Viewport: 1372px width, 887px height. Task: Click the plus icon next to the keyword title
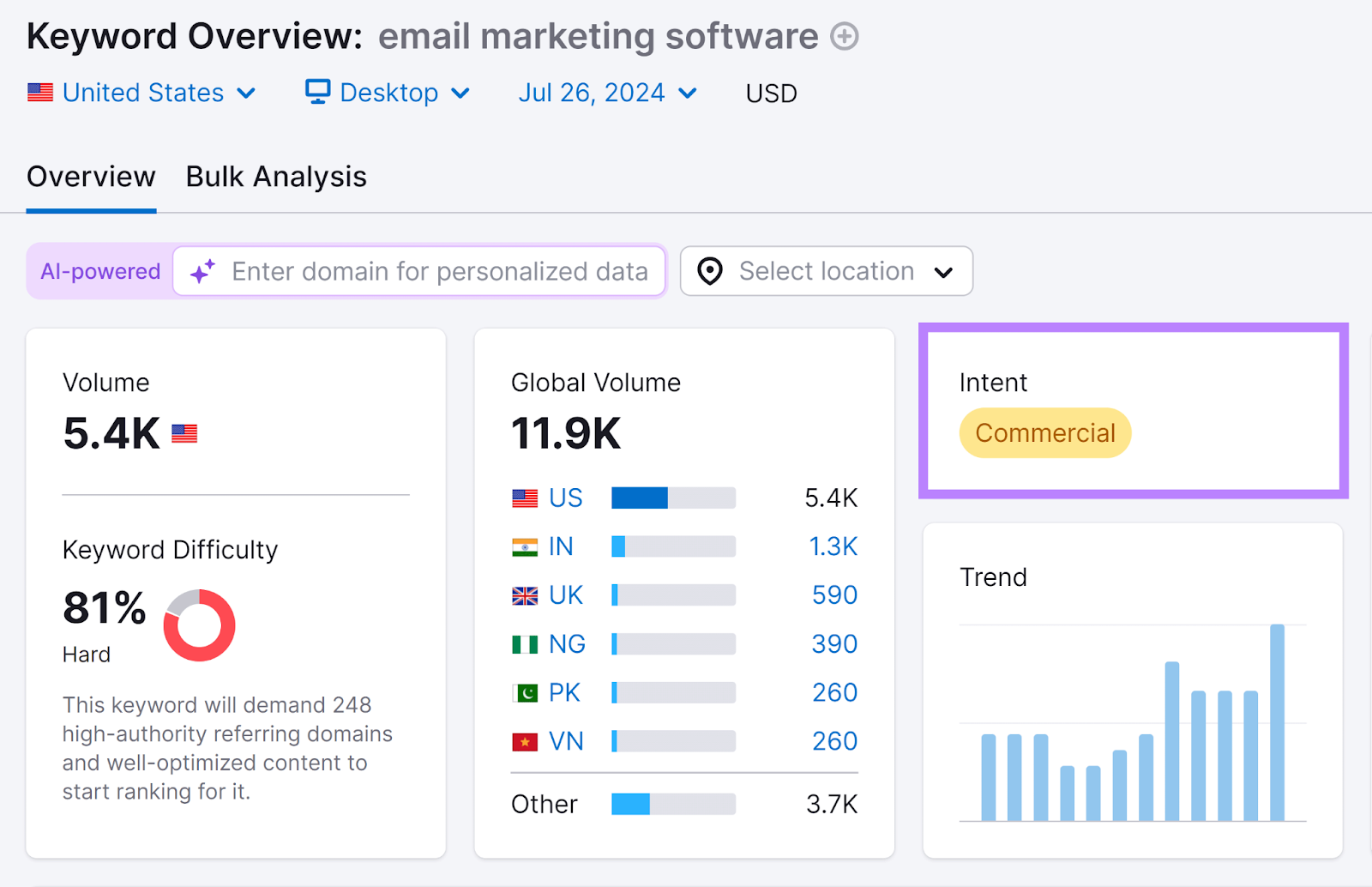[844, 36]
